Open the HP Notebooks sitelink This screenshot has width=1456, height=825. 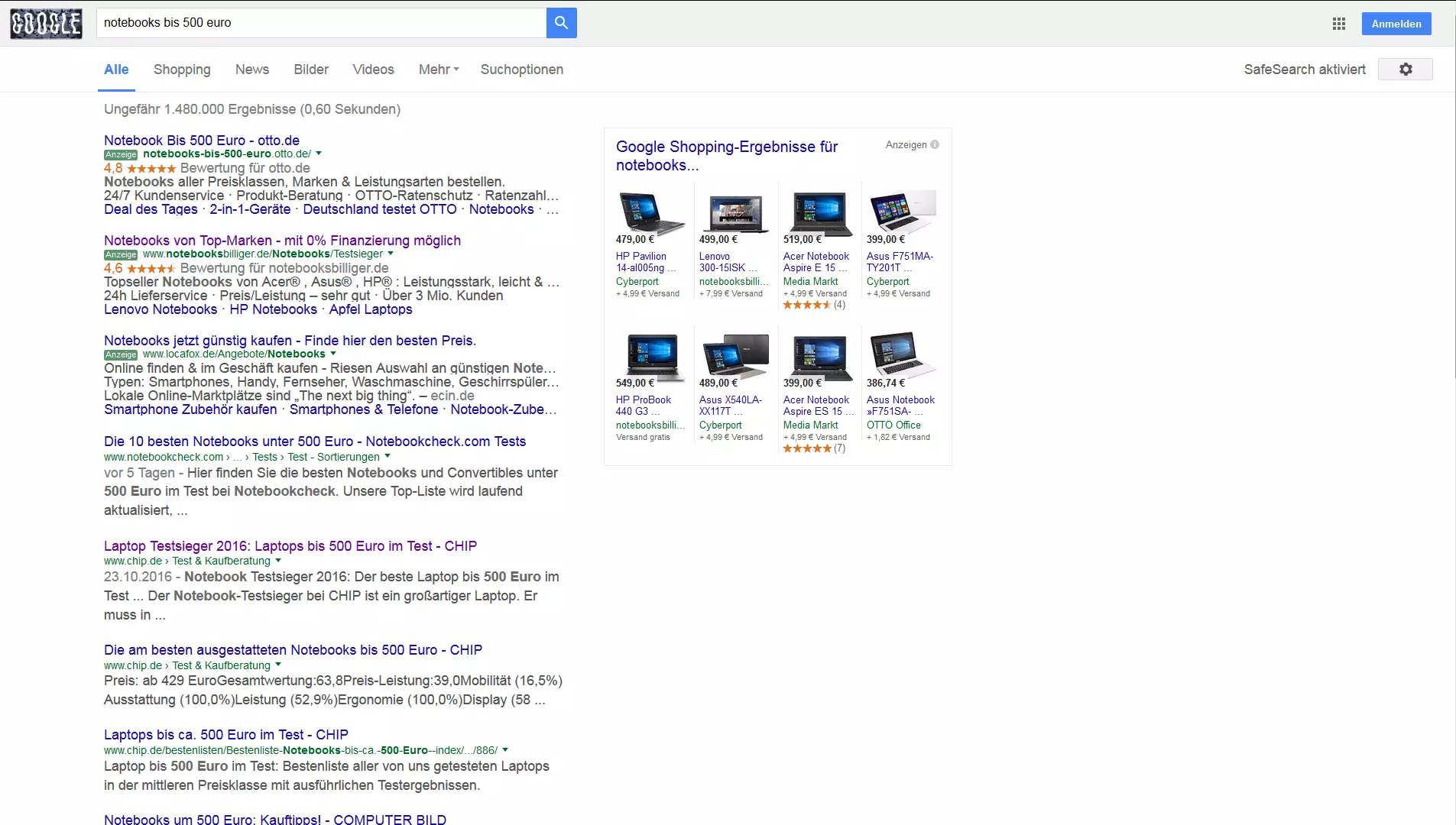click(x=273, y=309)
